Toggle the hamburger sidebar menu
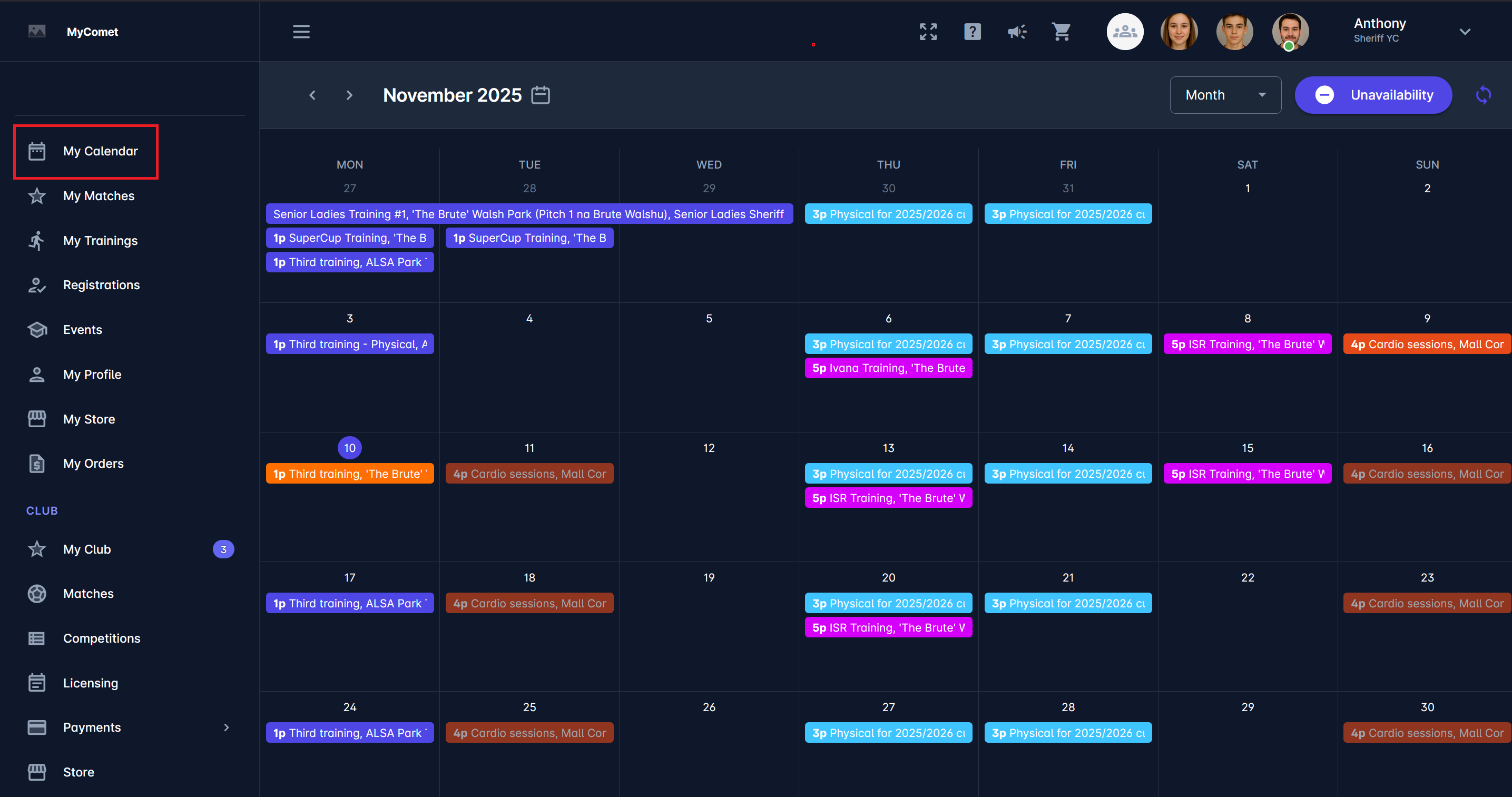 click(301, 32)
